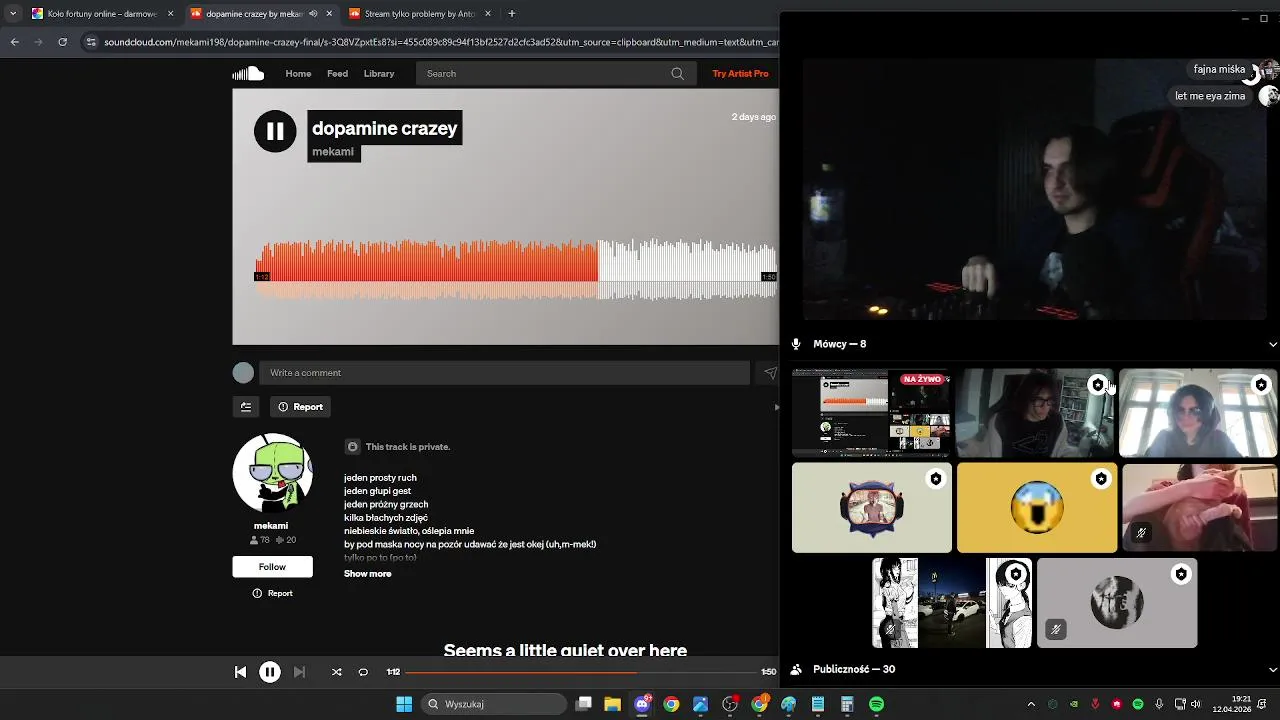Image resolution: width=1280 pixels, height=720 pixels.
Task: Click the Try Artist Pro link
Action: (x=740, y=73)
